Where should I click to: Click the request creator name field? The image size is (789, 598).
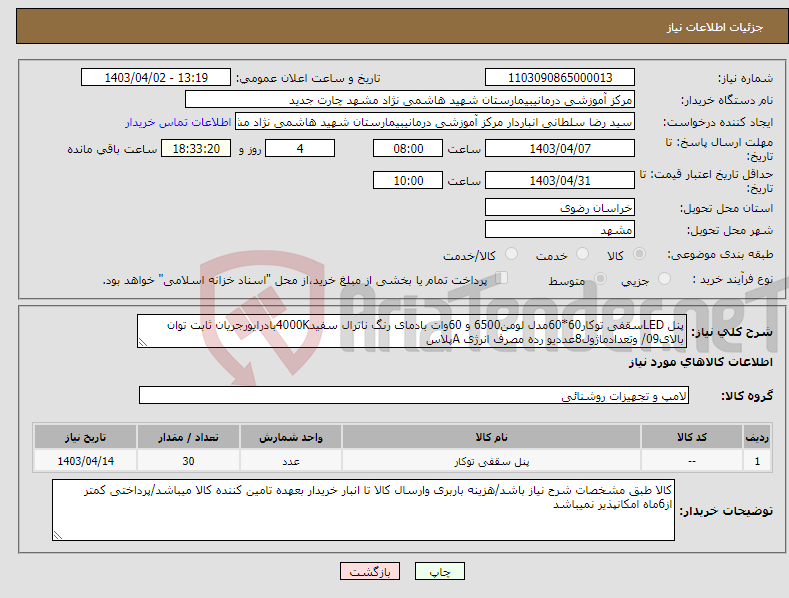(x=435, y=121)
